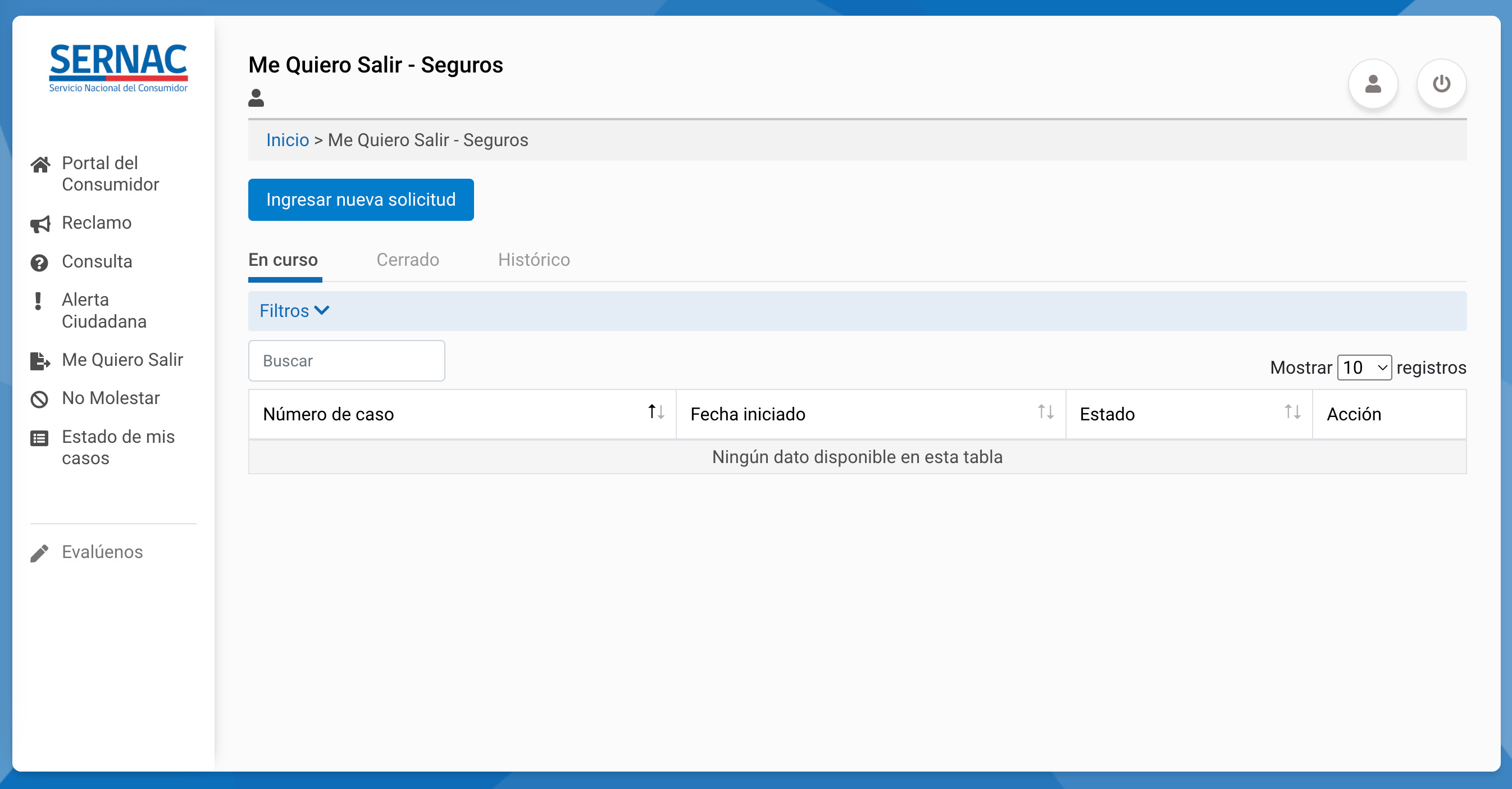This screenshot has height=789, width=1512.
Task: Click Ingresar nueva solicitud button
Action: [361, 199]
